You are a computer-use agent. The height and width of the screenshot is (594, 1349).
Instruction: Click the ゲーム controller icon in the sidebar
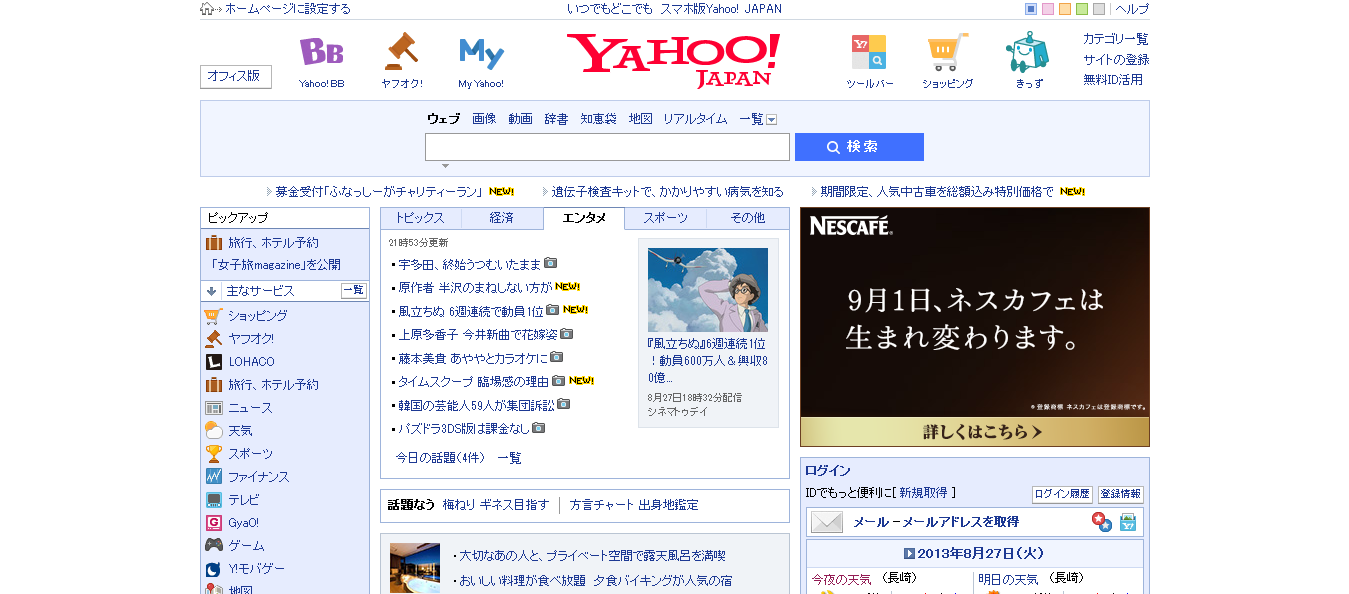pos(213,546)
